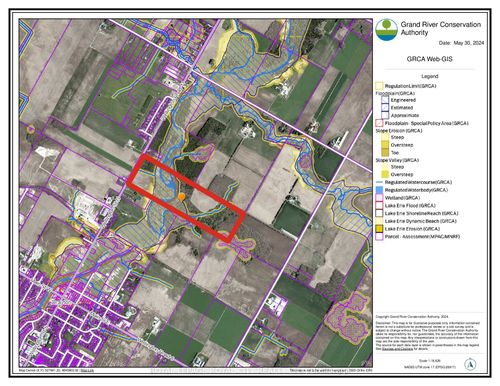Click the Engineered floodplain legend symbol
Viewport: 500px width, 386px height.
pos(385,100)
